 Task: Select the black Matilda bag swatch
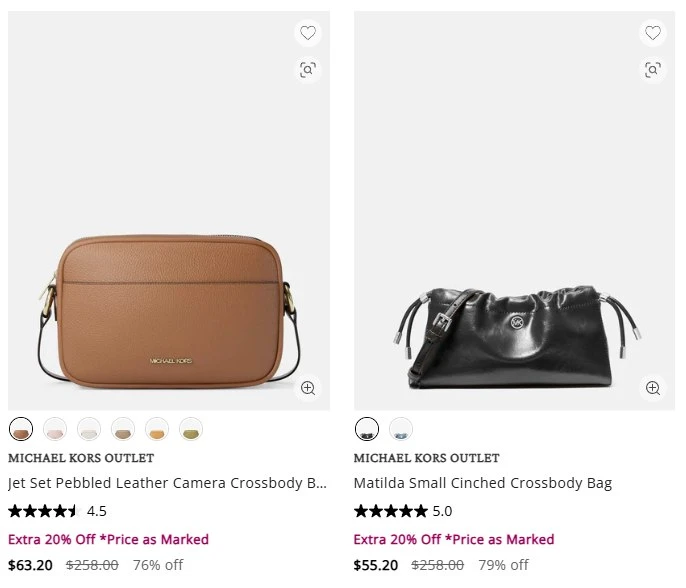(367, 429)
